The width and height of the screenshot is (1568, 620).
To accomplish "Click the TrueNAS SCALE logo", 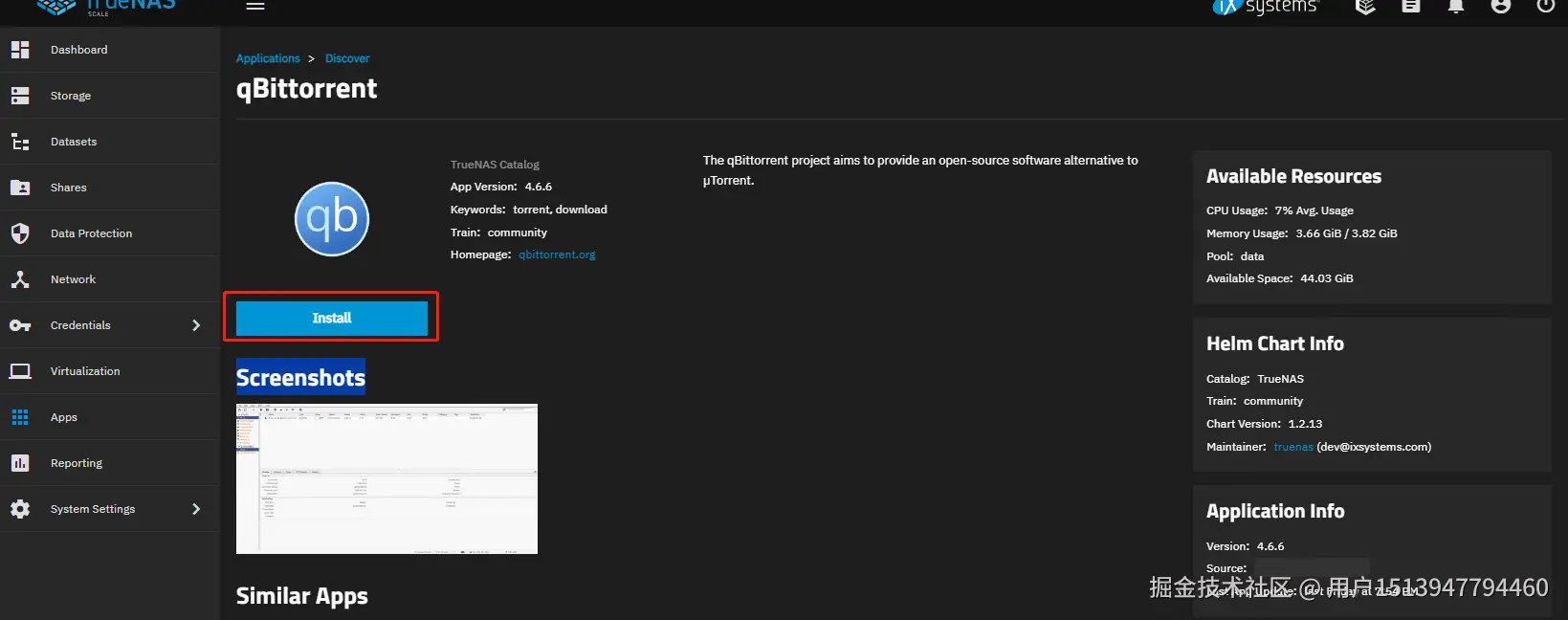I will 106,8.
